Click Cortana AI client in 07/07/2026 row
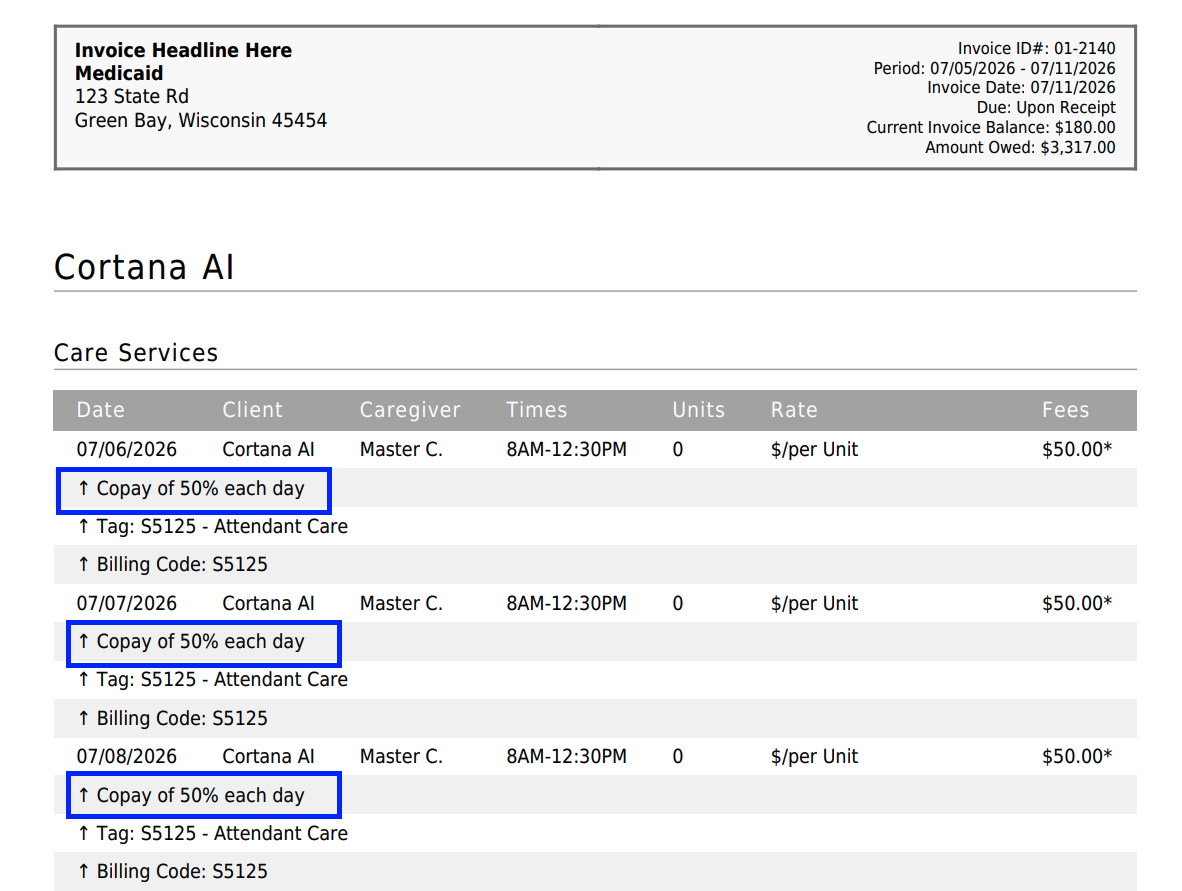The image size is (1182, 891). point(268,603)
